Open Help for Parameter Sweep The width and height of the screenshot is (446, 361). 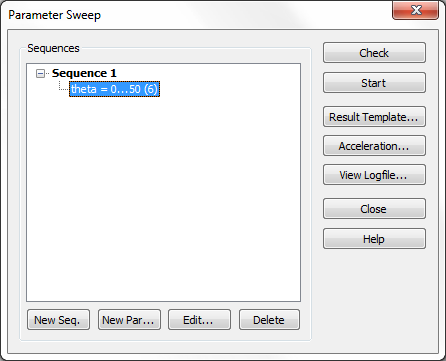coord(374,239)
